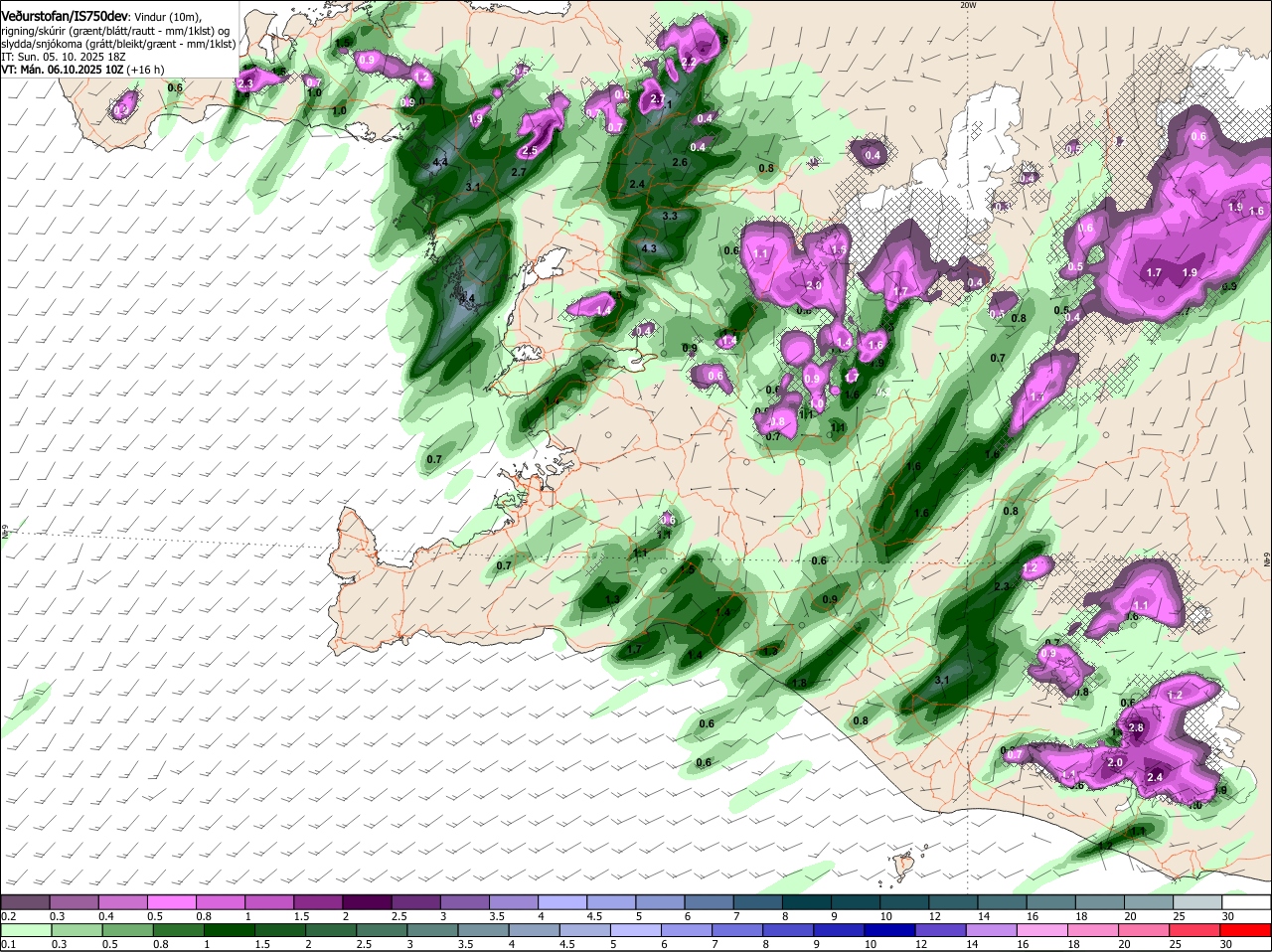Pick the snow scale swatch starting at 9
1272x952 pixels.
click(x=854, y=901)
